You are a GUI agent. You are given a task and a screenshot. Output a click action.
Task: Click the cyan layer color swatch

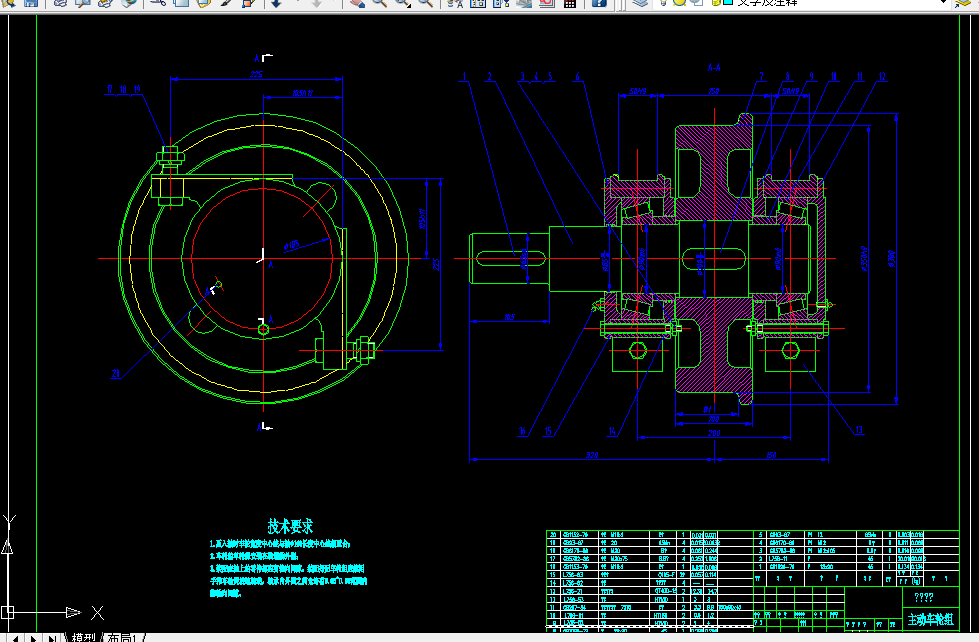pyautogui.click(x=727, y=2)
